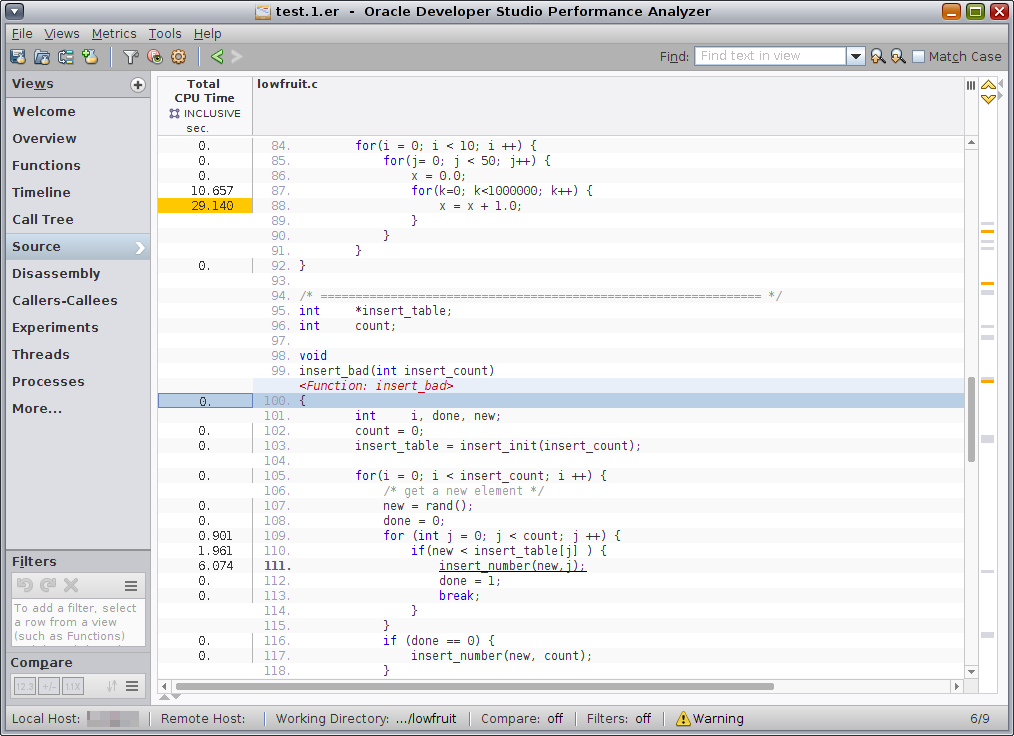This screenshot has height=736, width=1014.
Task: Click the horizontal scrollbar under source code
Action: [475, 687]
